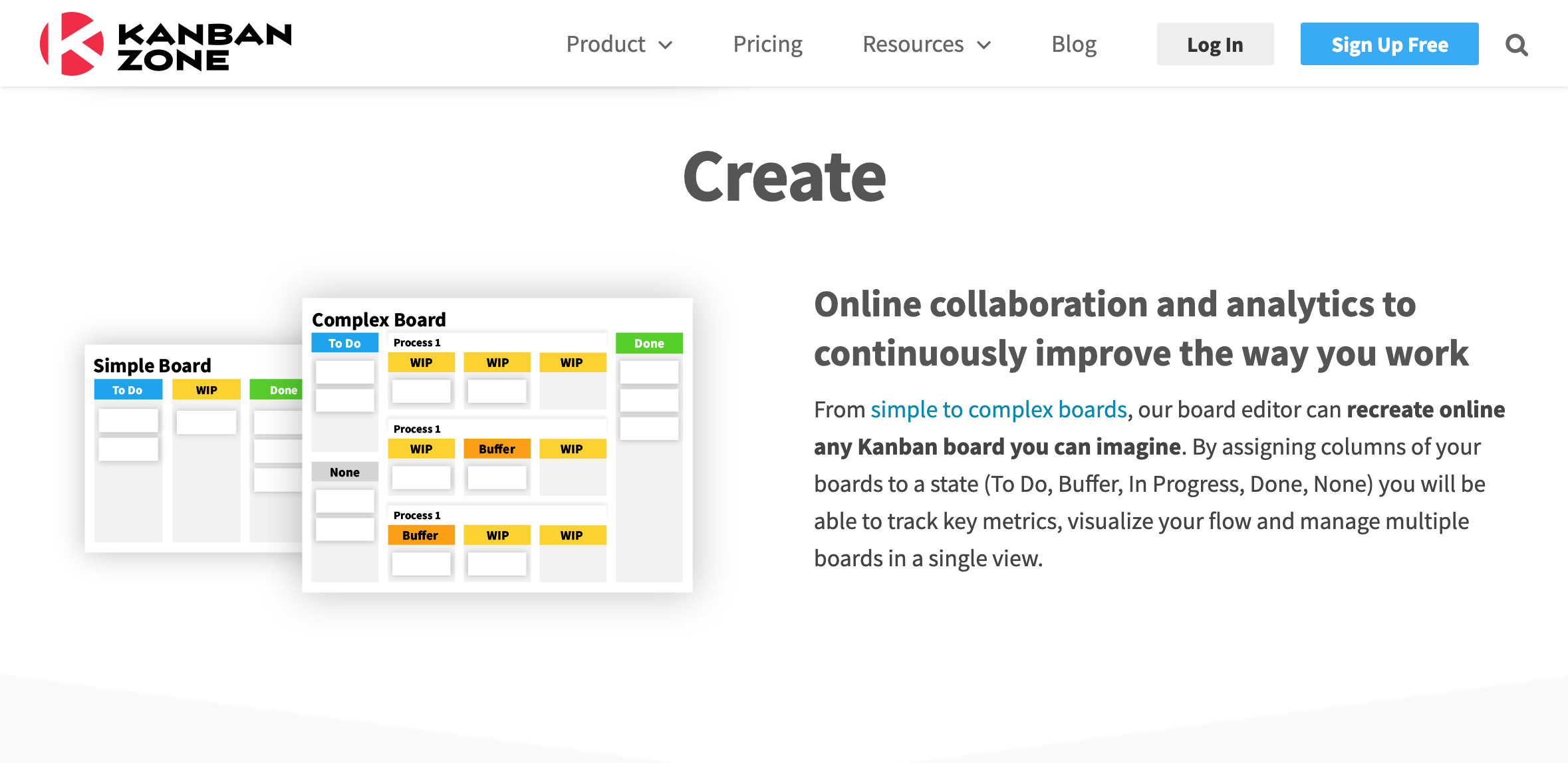The height and width of the screenshot is (763, 1568).
Task: Open the Pricing page
Action: pyautogui.click(x=767, y=44)
